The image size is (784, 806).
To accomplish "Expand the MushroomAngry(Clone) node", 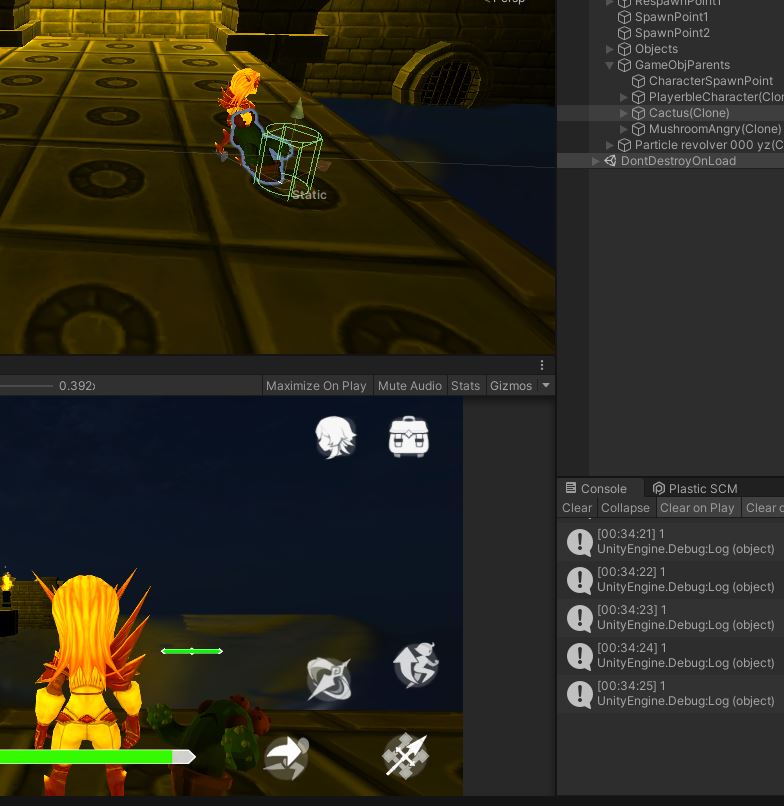I will 624,129.
